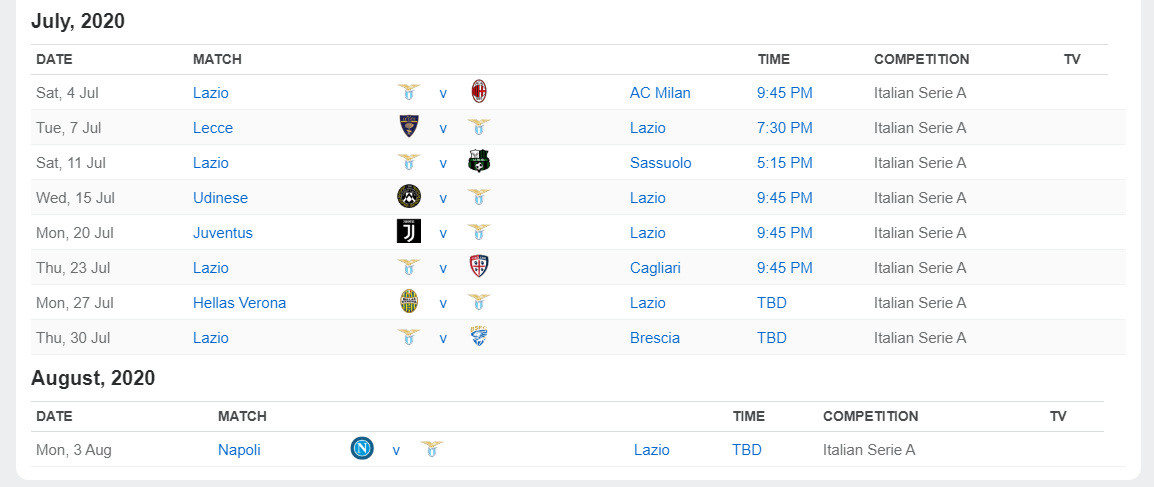Open the Napoli team link

[239, 450]
